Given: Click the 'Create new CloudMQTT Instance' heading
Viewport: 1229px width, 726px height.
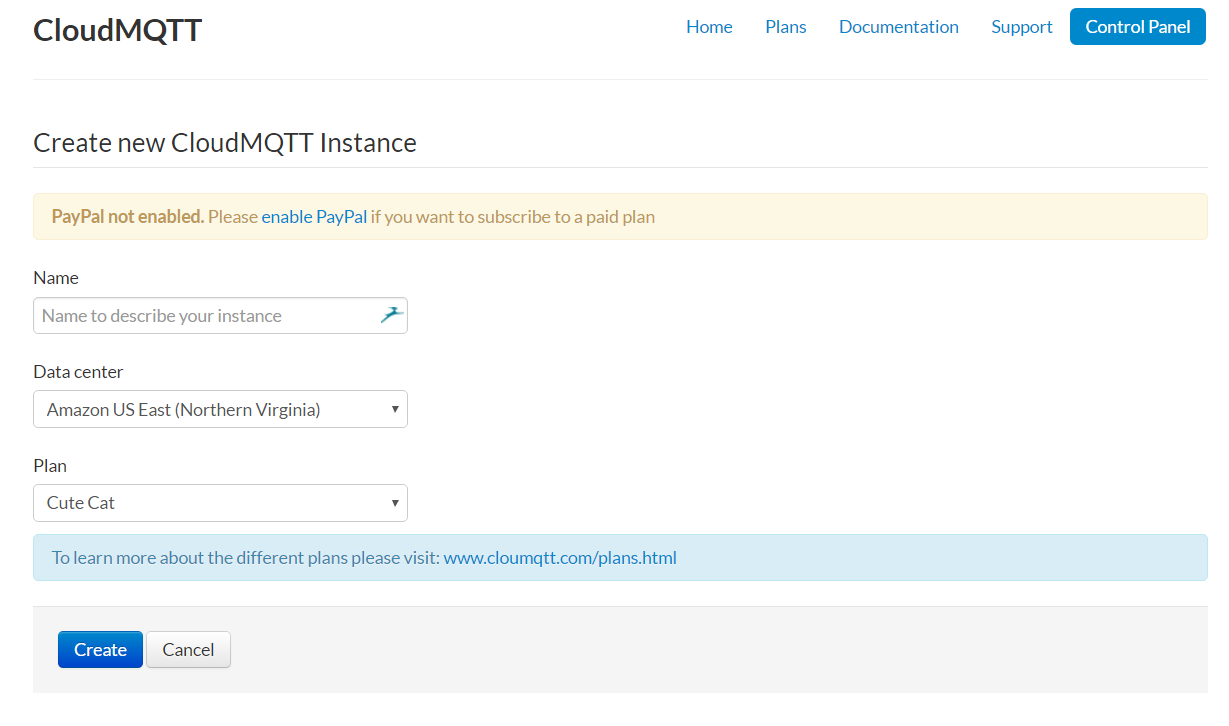Looking at the screenshot, I should (x=225, y=142).
